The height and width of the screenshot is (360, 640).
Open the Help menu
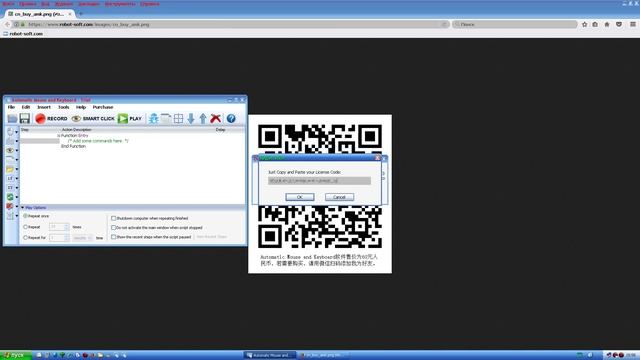coord(81,107)
